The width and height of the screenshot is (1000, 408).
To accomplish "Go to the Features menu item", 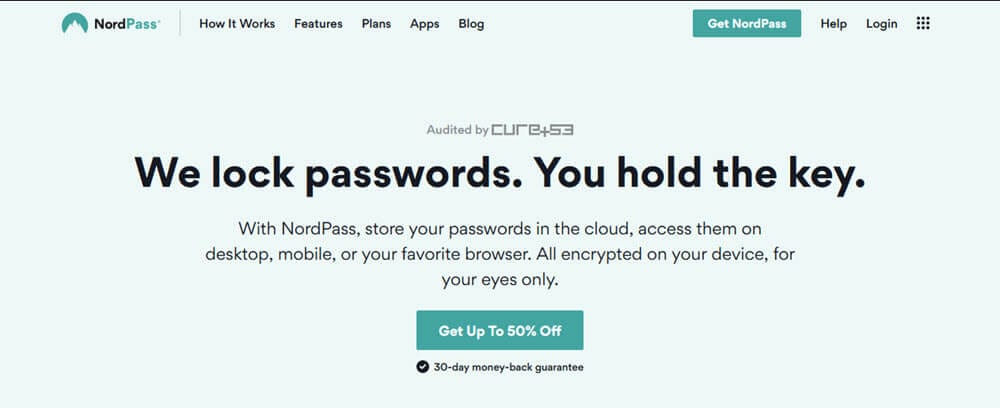I will pyautogui.click(x=318, y=24).
